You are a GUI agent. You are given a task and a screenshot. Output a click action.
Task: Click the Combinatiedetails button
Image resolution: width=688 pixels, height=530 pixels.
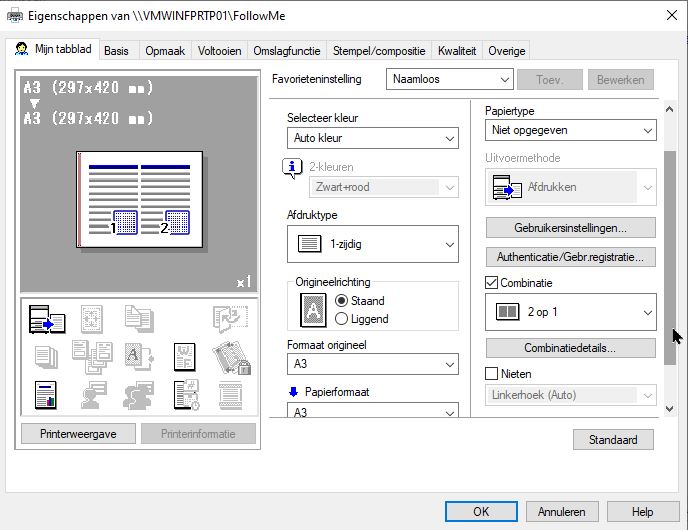[570, 348]
